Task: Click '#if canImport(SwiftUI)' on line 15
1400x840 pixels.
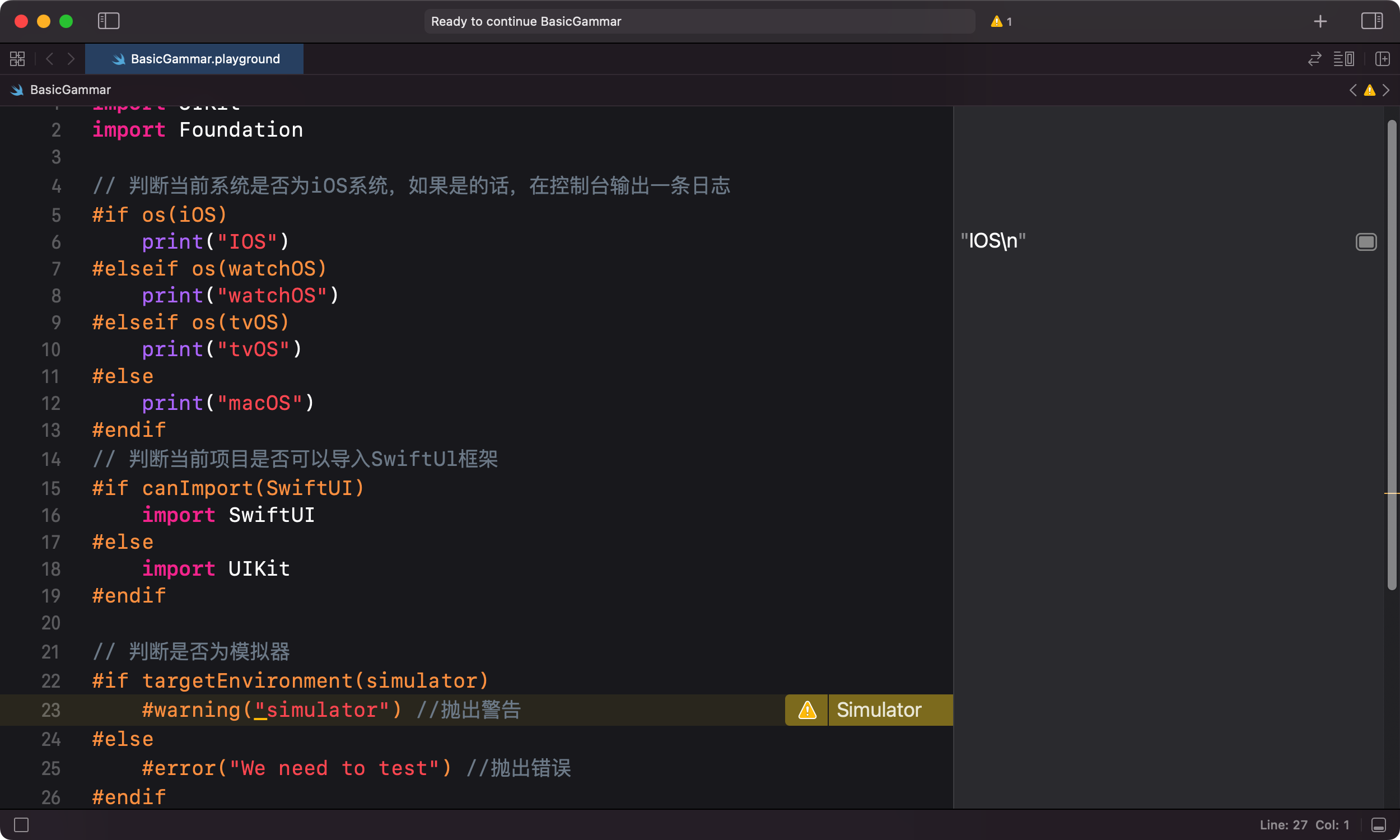Action: point(228,488)
